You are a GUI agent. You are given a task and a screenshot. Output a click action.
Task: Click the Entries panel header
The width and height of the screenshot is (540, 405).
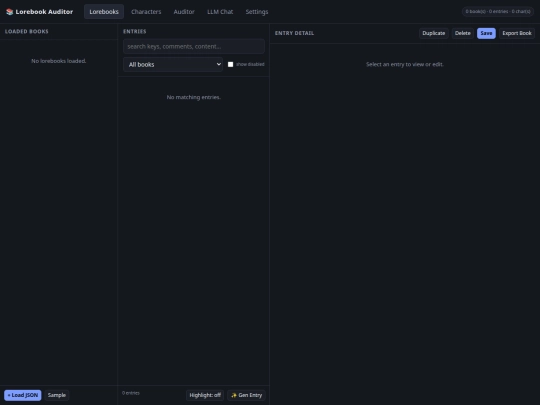click(x=135, y=31)
